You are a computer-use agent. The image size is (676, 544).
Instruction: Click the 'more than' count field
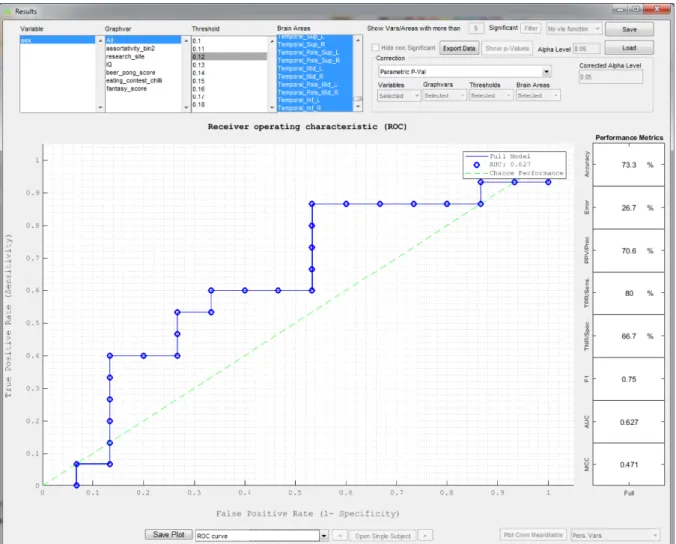pyautogui.click(x=476, y=28)
